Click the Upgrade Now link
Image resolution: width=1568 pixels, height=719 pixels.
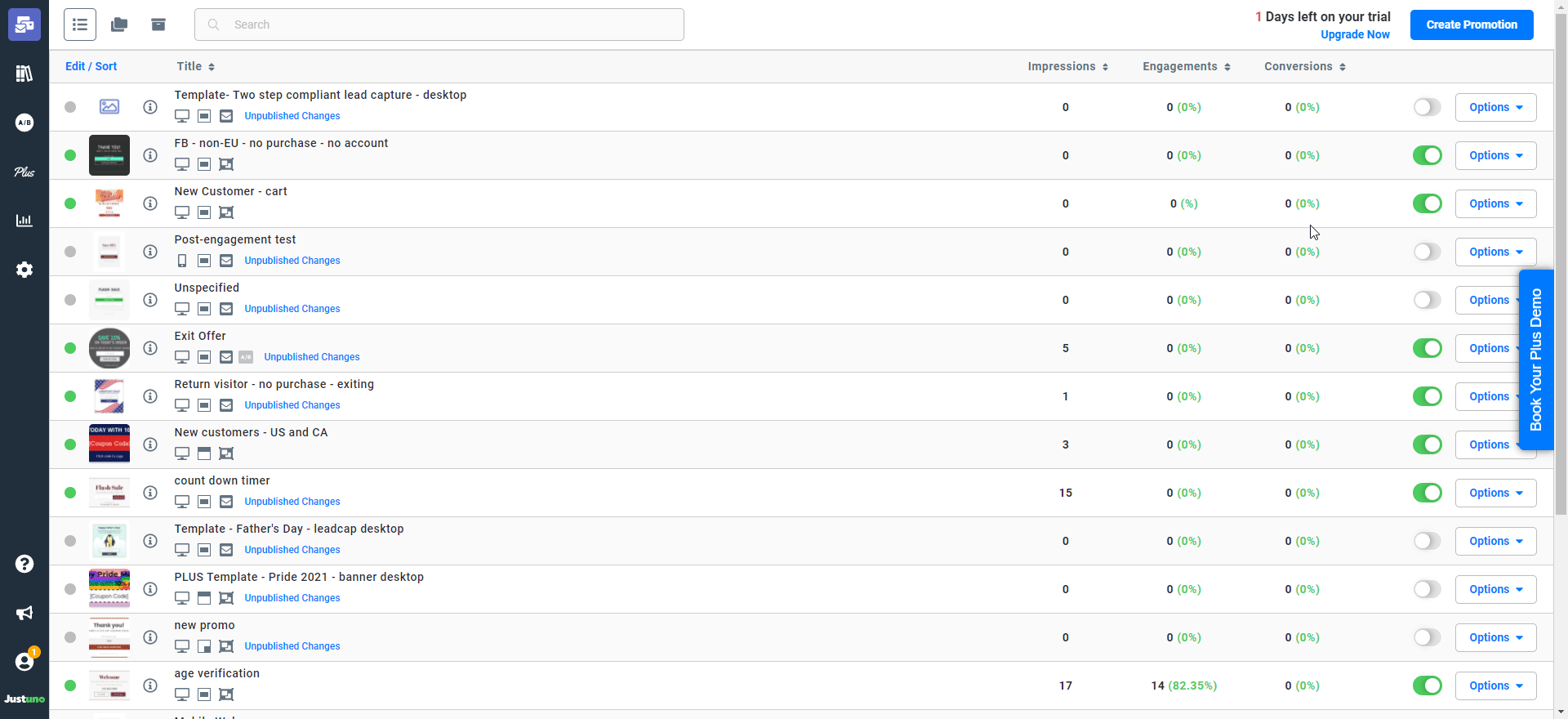1355,34
